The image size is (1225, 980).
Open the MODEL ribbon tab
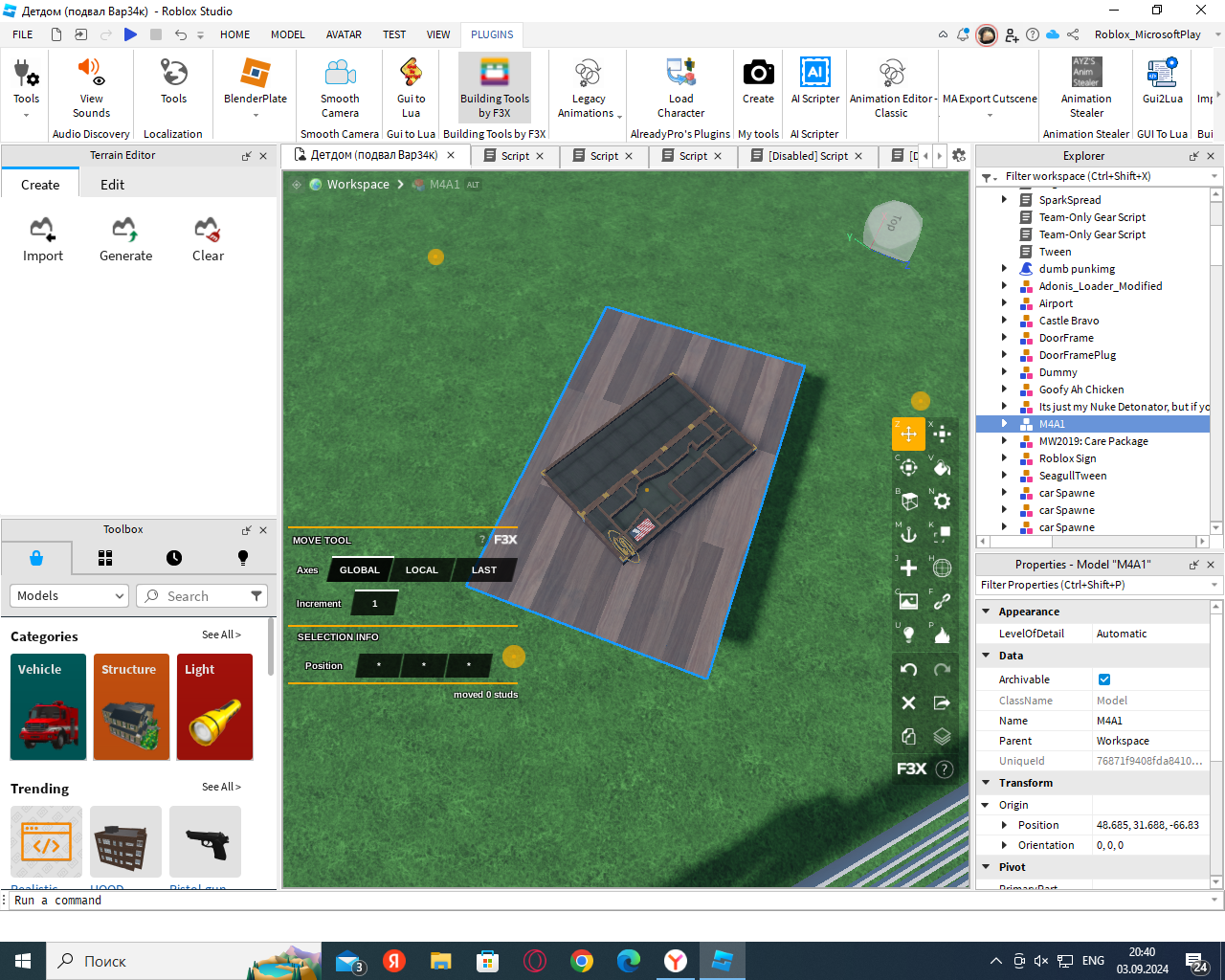[287, 34]
